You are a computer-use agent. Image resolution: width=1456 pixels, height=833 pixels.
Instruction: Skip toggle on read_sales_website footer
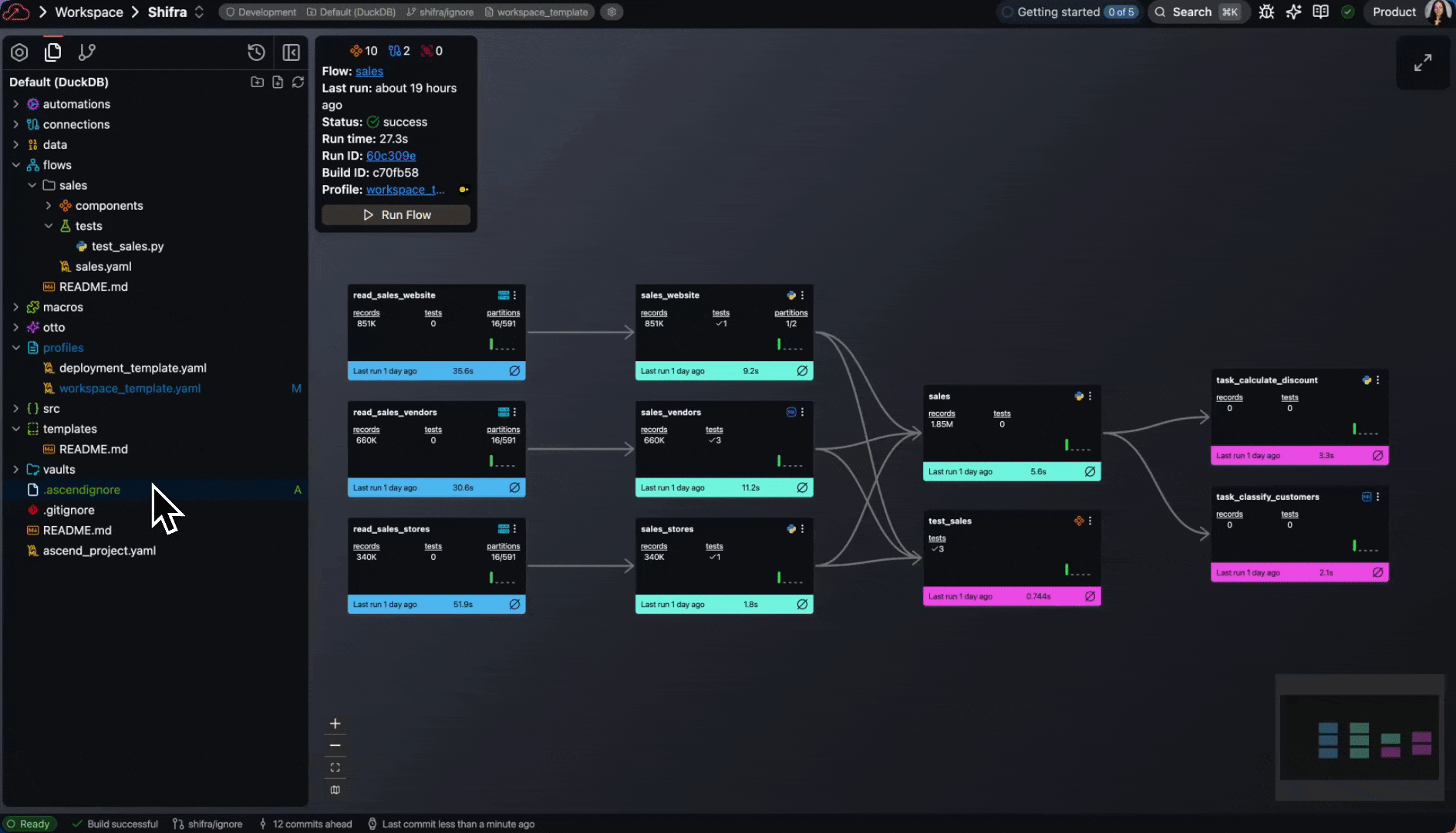tap(514, 371)
